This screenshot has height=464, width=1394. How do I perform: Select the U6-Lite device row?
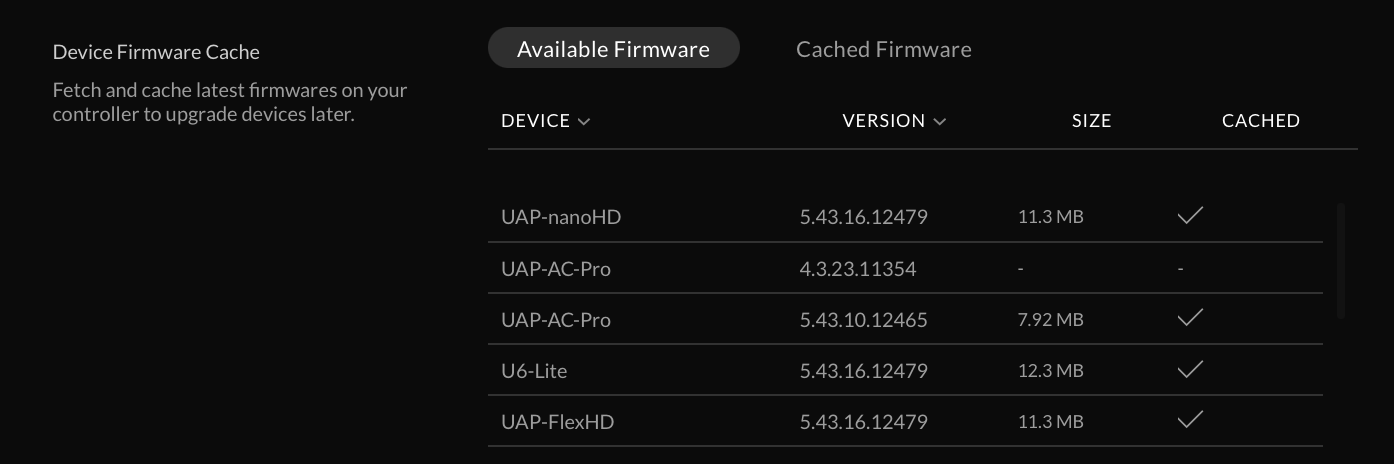pyautogui.click(x=534, y=371)
